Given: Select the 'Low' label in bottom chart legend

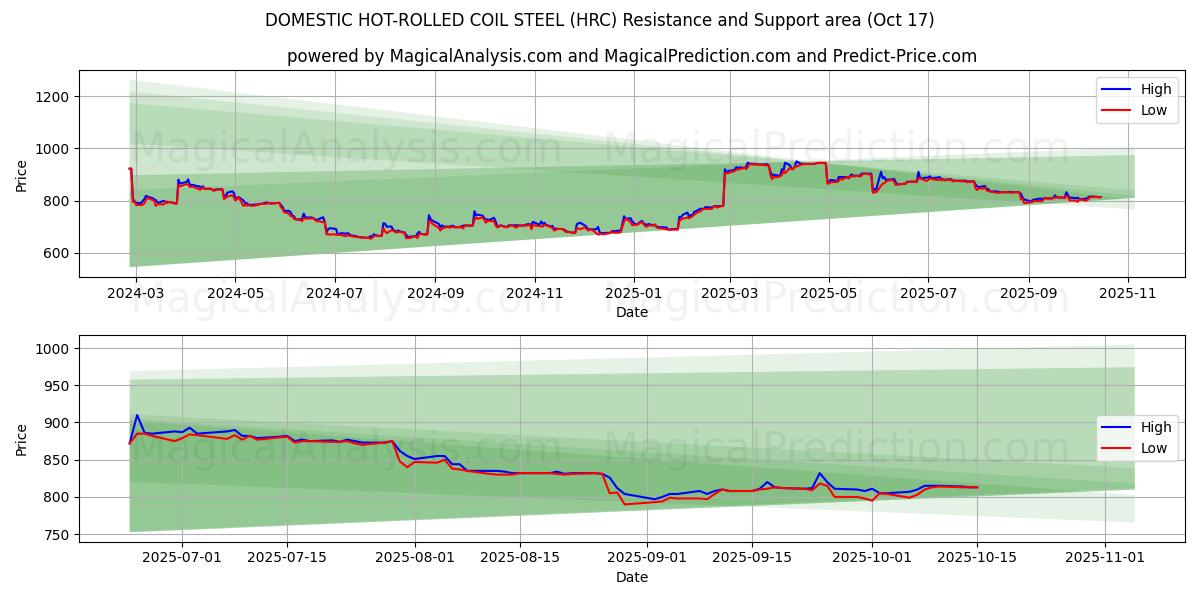Looking at the screenshot, I should [1153, 448].
